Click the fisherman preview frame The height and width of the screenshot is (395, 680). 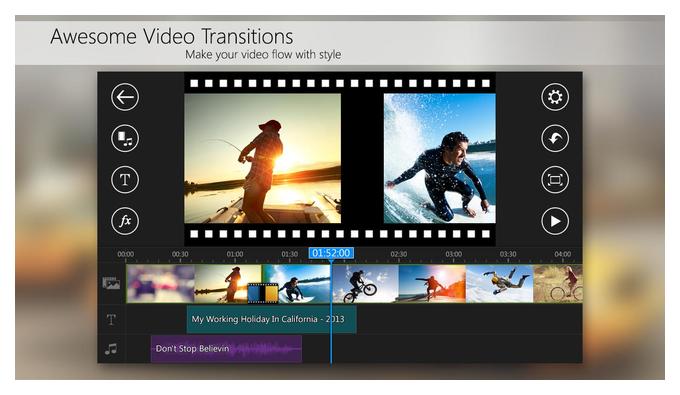point(262,158)
